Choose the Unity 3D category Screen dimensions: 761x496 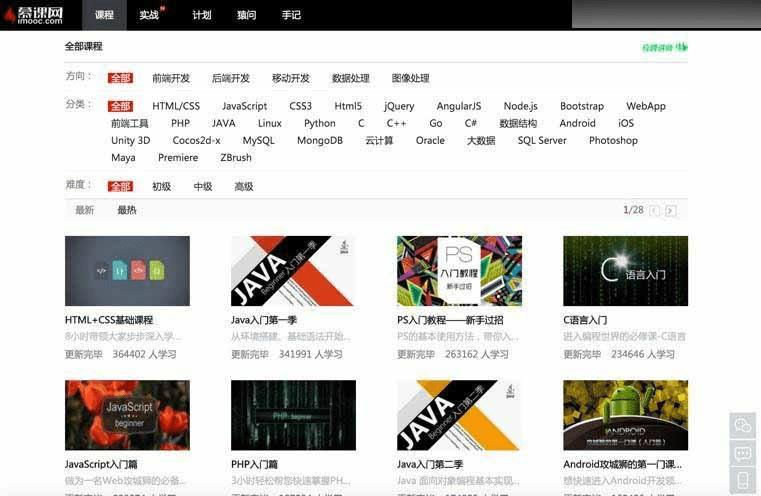(x=131, y=141)
